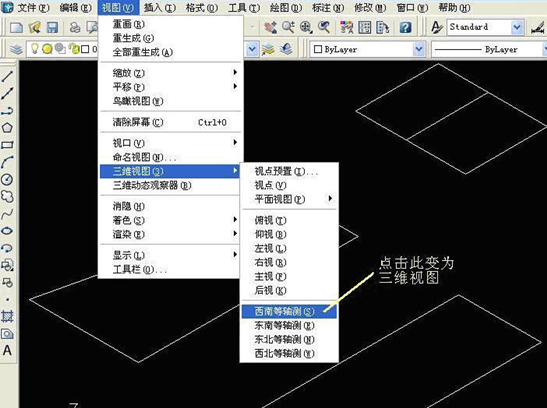Open the Layer Properties Manager icon
The image size is (547, 408).
16,49
